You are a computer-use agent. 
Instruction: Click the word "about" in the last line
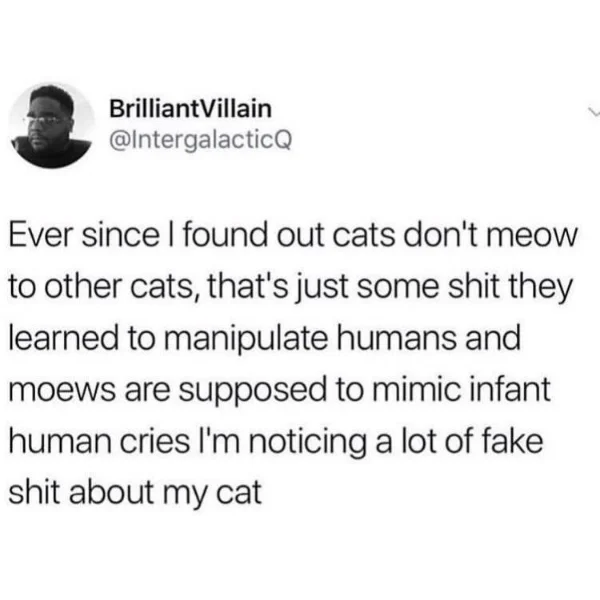[112, 492]
